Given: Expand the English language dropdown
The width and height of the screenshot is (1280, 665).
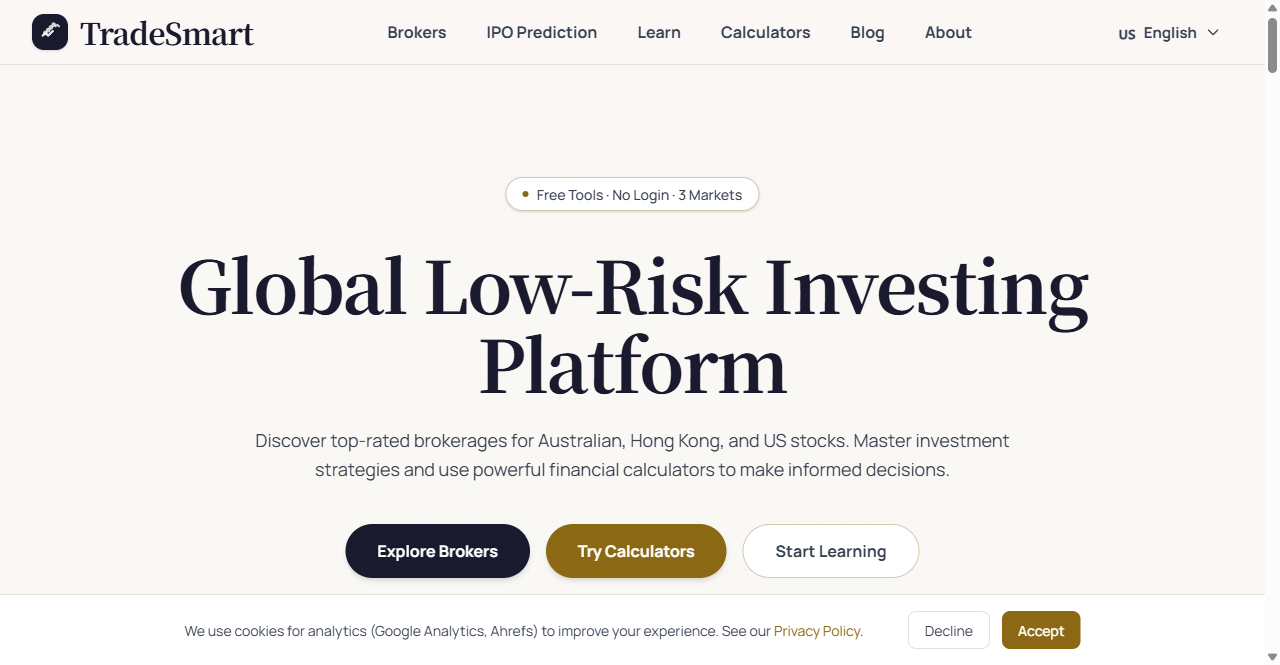Looking at the screenshot, I should (1170, 32).
